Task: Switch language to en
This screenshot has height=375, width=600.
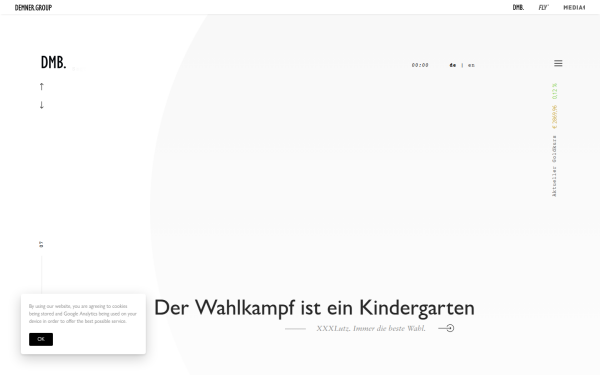Action: click(471, 65)
